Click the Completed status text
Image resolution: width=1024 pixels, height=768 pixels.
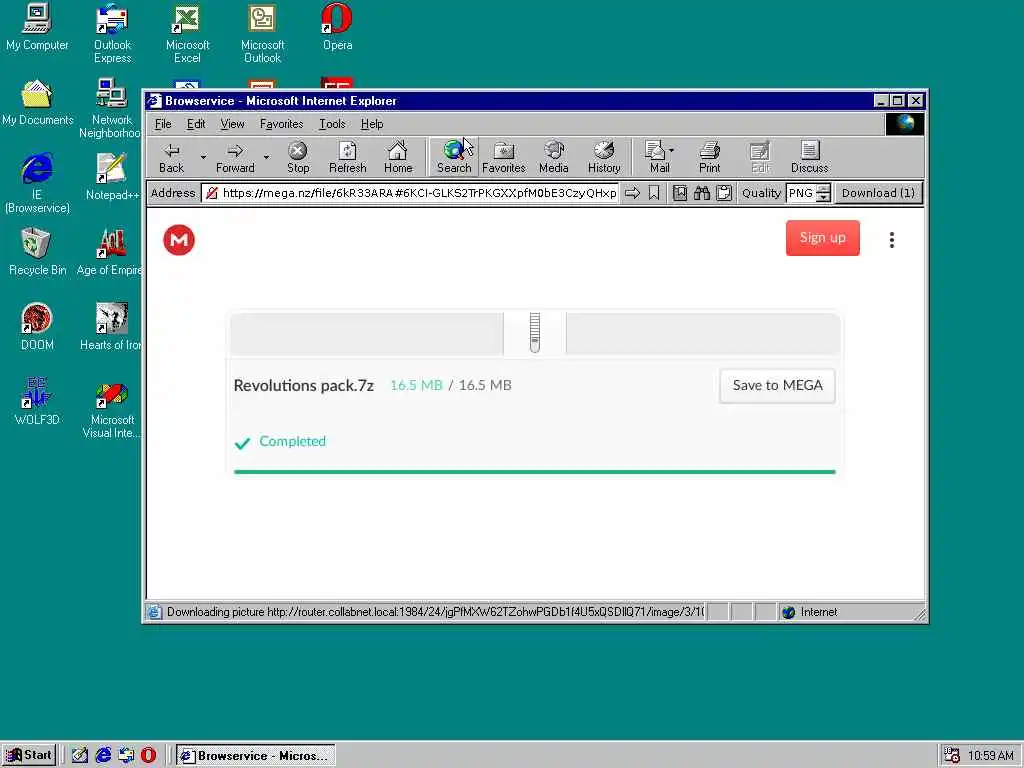pyautogui.click(x=292, y=441)
